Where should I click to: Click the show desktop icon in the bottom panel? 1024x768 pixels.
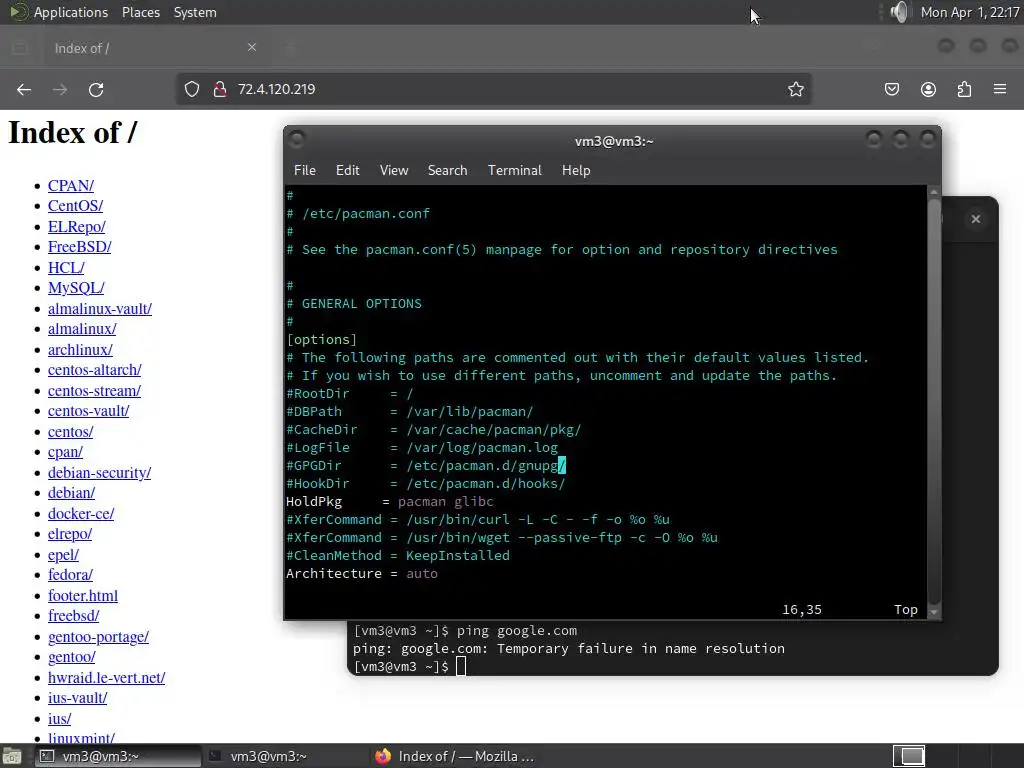12,756
